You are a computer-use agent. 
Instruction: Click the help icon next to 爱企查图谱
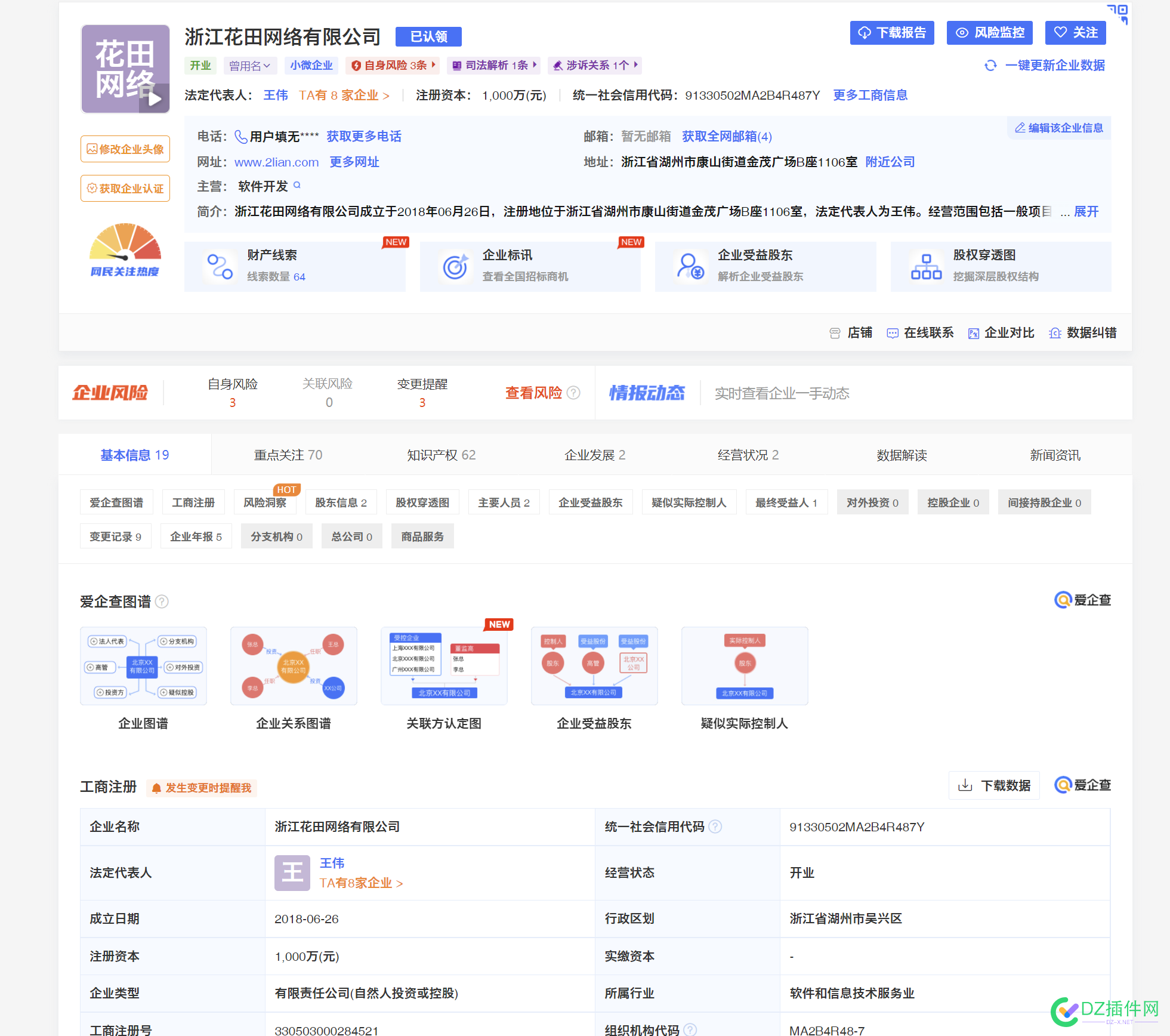click(x=162, y=602)
